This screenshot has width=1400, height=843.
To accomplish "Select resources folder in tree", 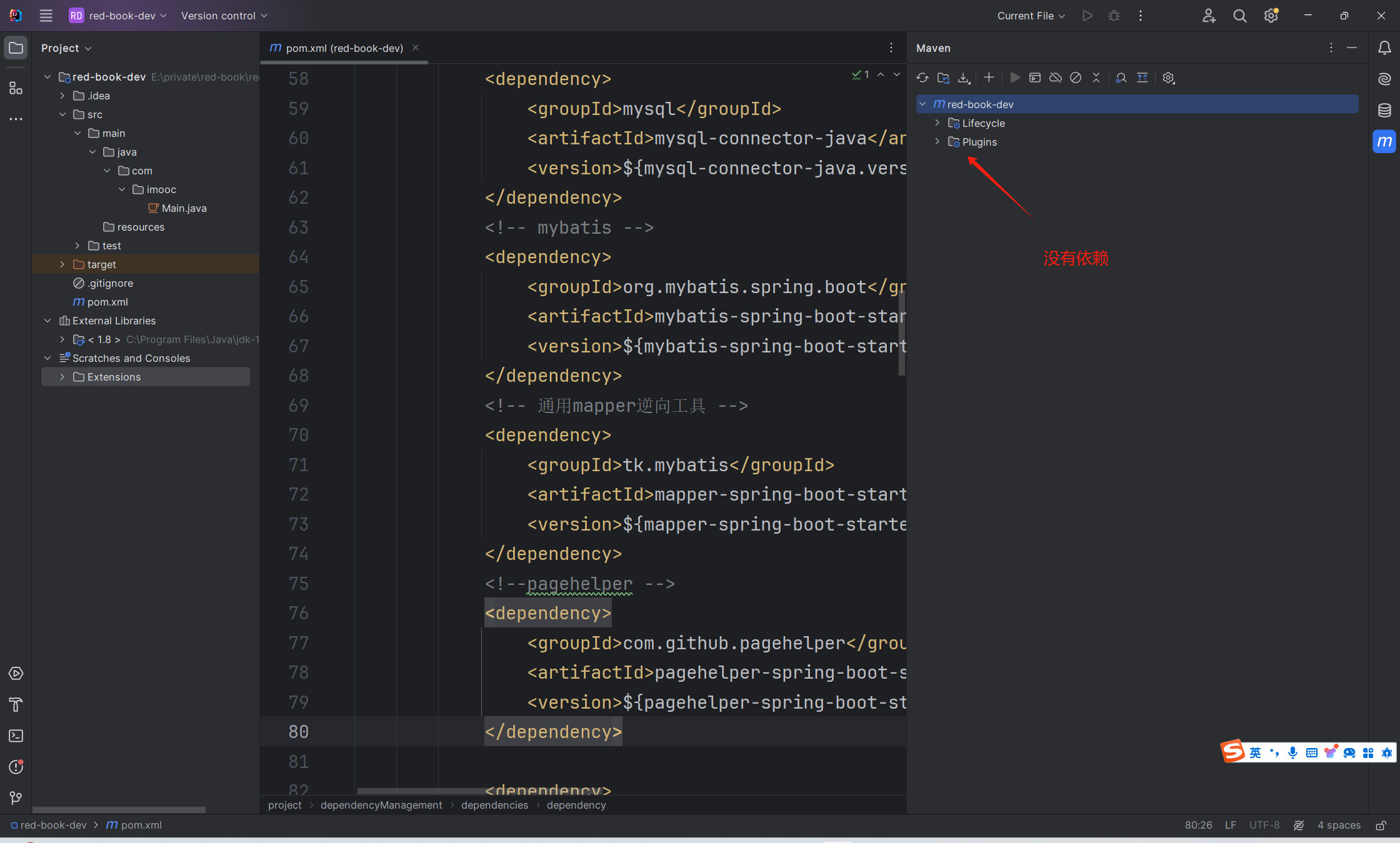I will point(134,227).
